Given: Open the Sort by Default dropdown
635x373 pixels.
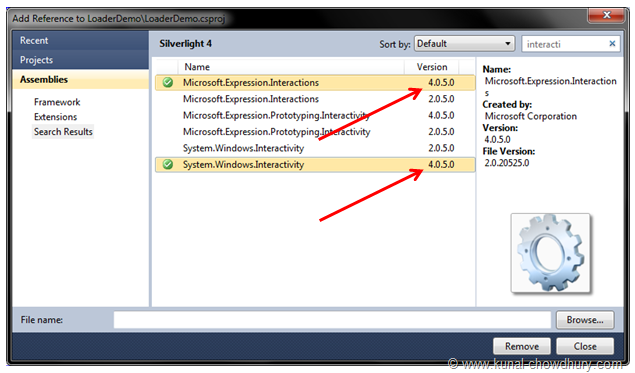Looking at the screenshot, I should pos(464,44).
